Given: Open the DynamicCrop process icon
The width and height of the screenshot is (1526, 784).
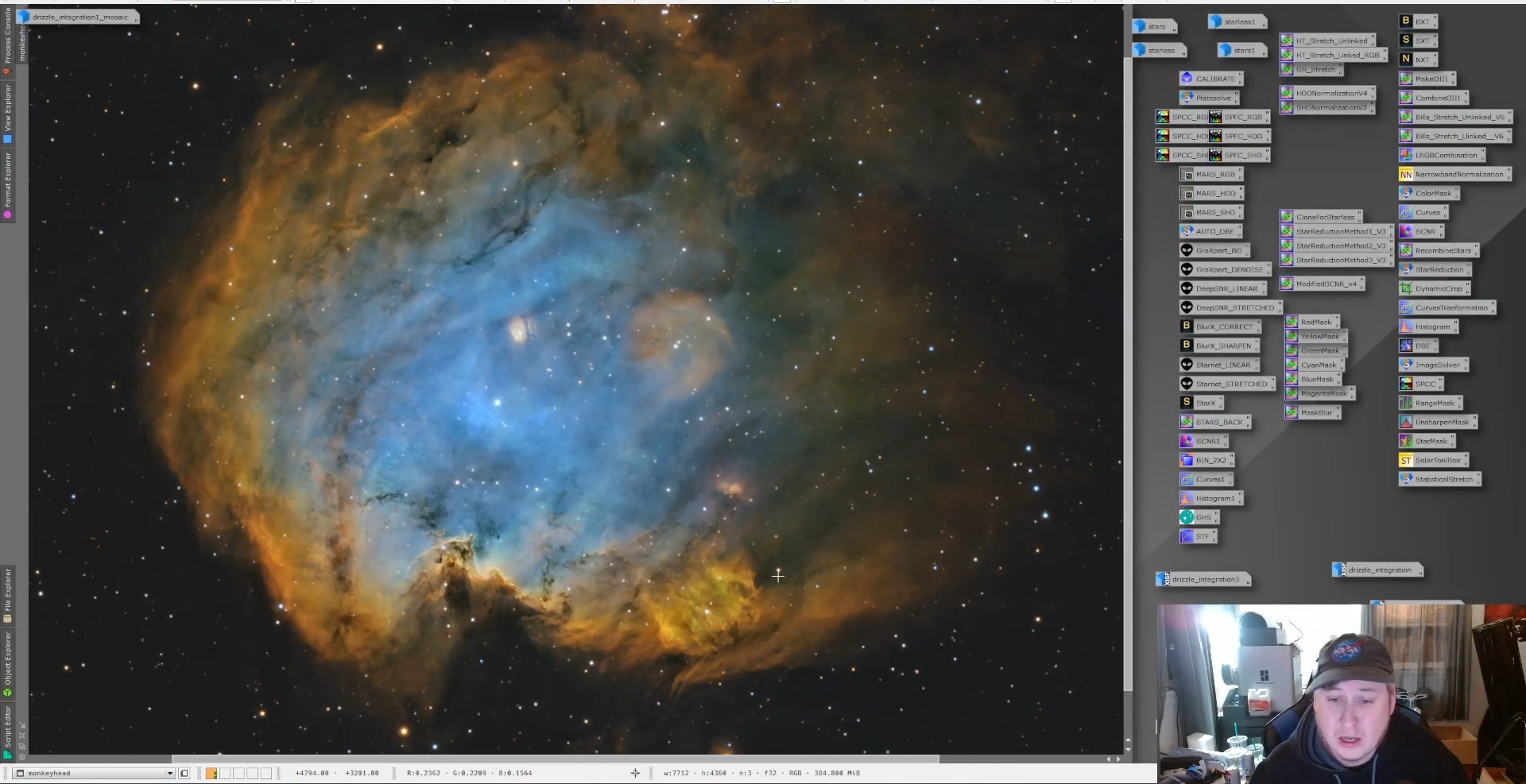Looking at the screenshot, I should coord(1437,289).
